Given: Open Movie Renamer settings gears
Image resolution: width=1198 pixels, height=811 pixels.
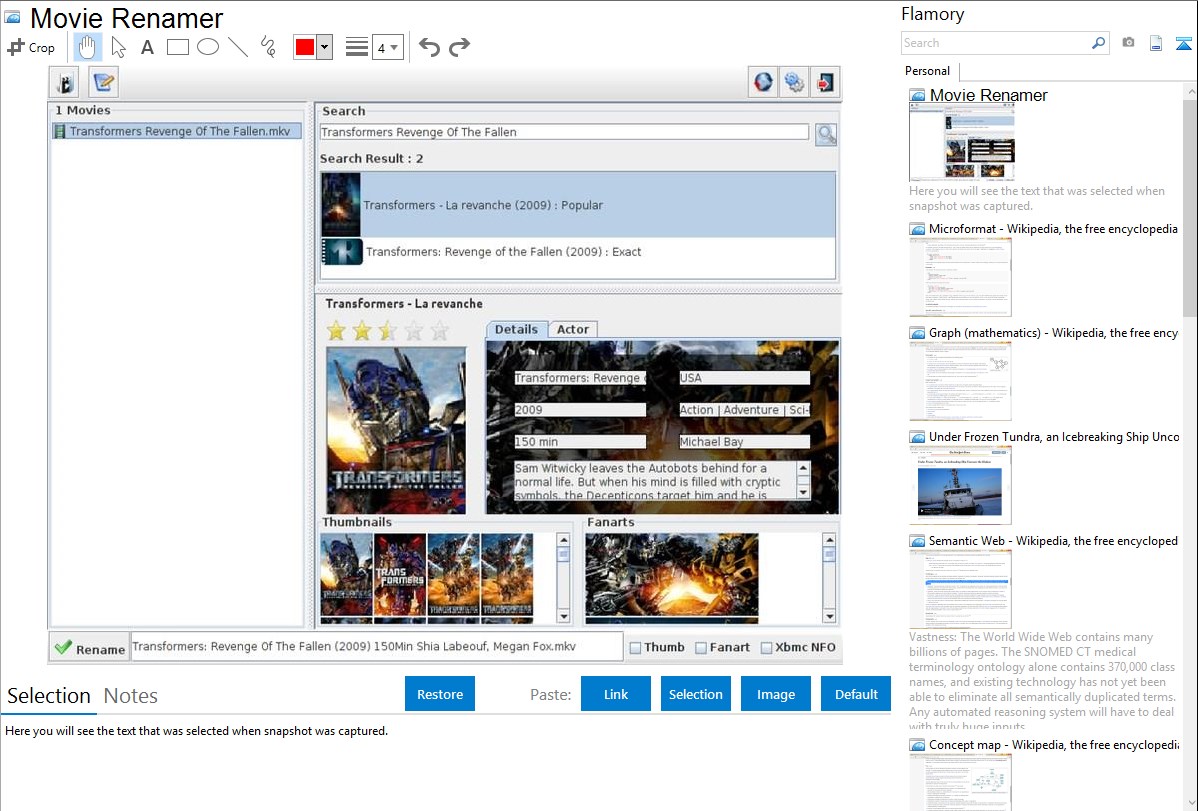Looking at the screenshot, I should [x=794, y=82].
